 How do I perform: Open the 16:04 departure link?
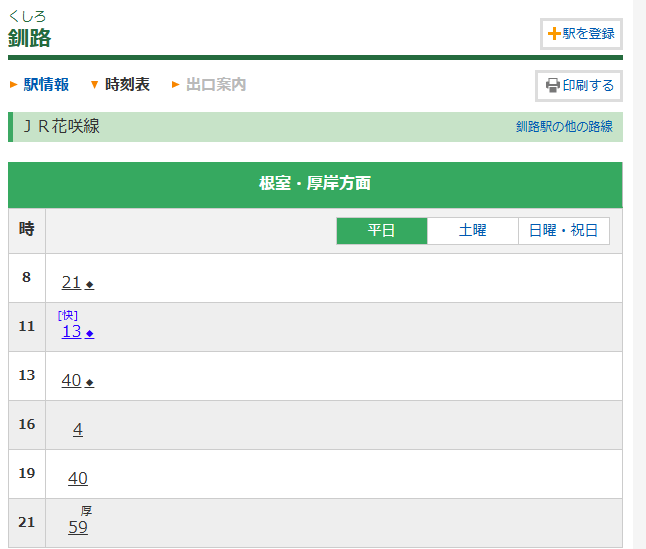click(x=78, y=430)
